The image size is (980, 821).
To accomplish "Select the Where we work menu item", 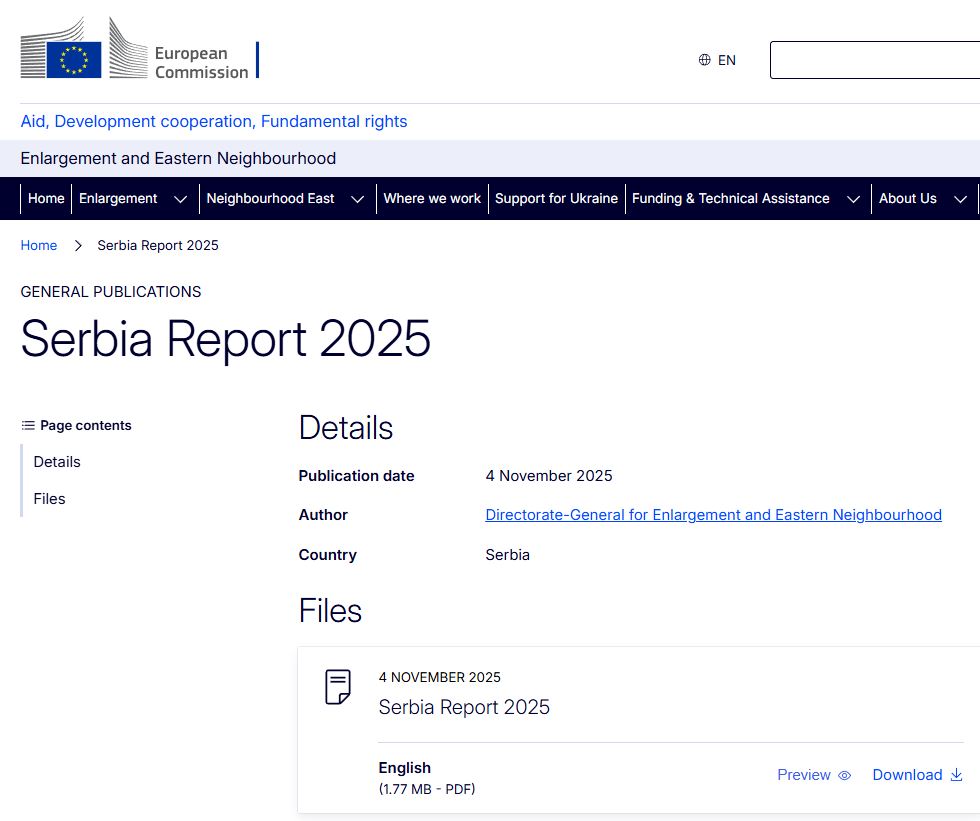I will click(432, 198).
